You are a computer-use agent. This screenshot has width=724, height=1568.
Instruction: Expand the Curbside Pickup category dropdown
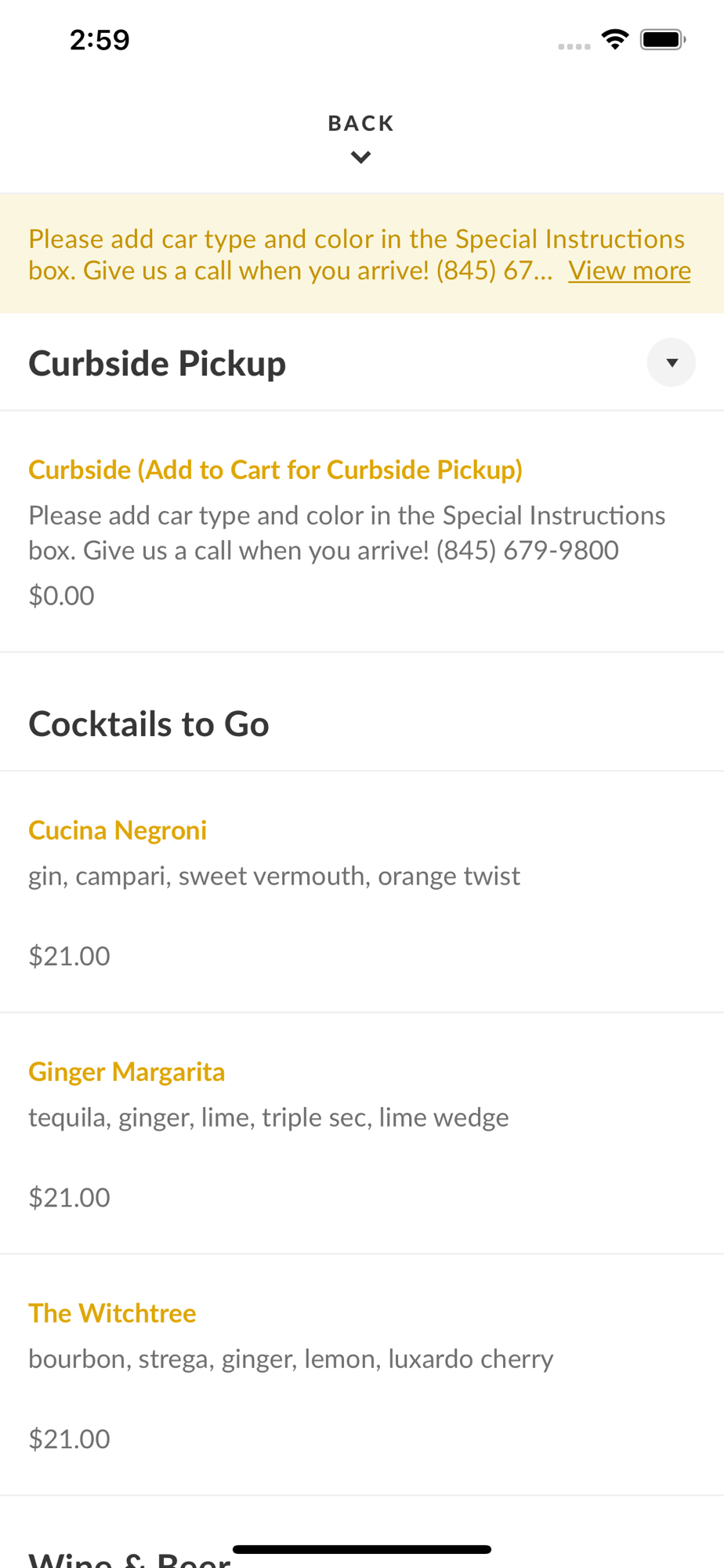click(x=671, y=362)
